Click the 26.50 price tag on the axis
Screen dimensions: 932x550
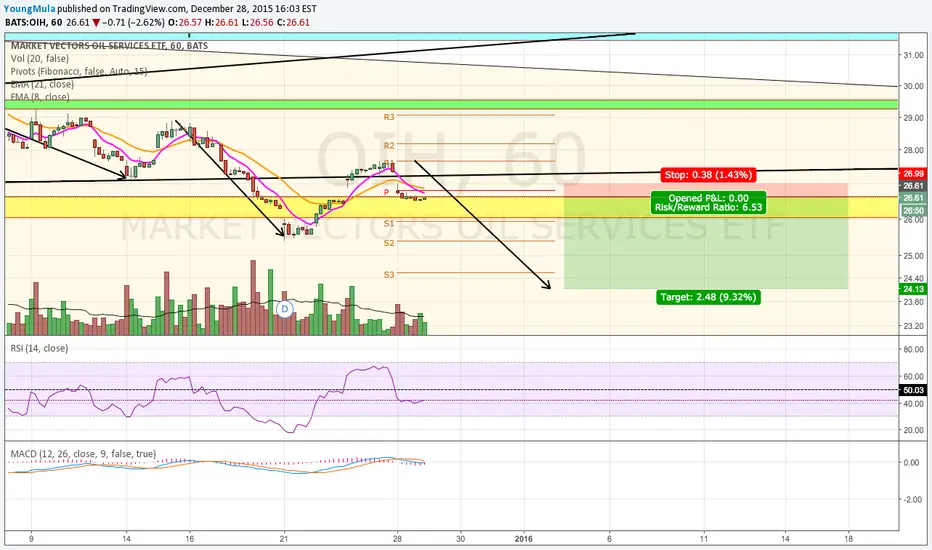pyautogui.click(x=914, y=210)
